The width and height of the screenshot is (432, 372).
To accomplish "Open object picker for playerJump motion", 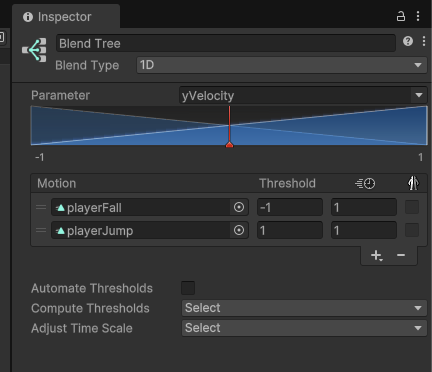I will pyautogui.click(x=239, y=230).
